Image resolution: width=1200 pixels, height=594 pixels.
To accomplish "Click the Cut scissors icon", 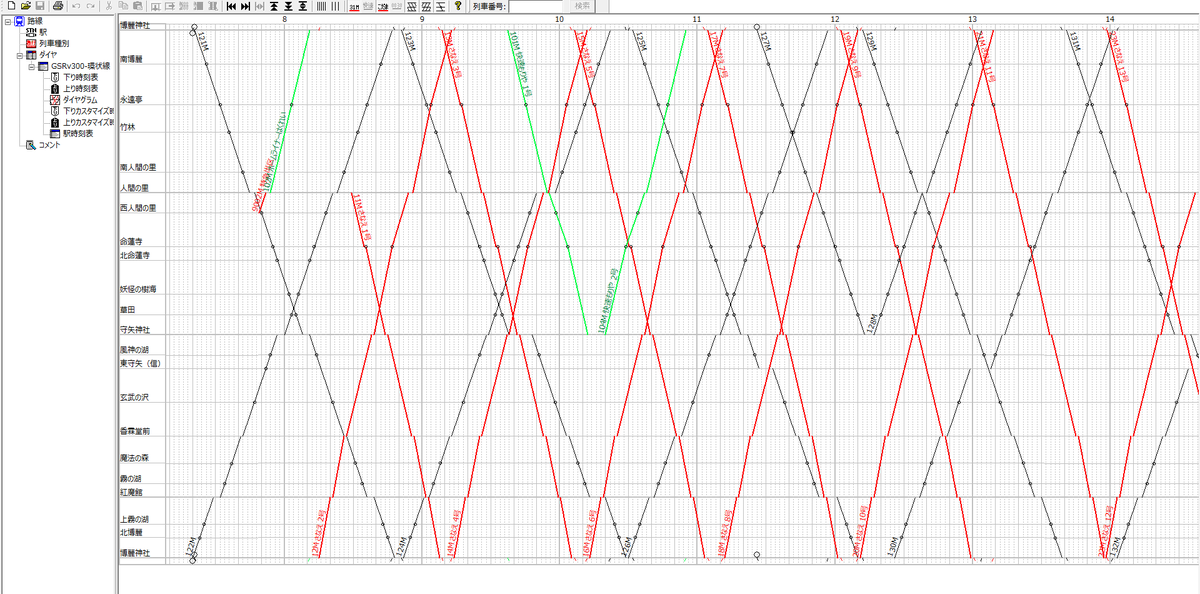I will [x=108, y=6].
